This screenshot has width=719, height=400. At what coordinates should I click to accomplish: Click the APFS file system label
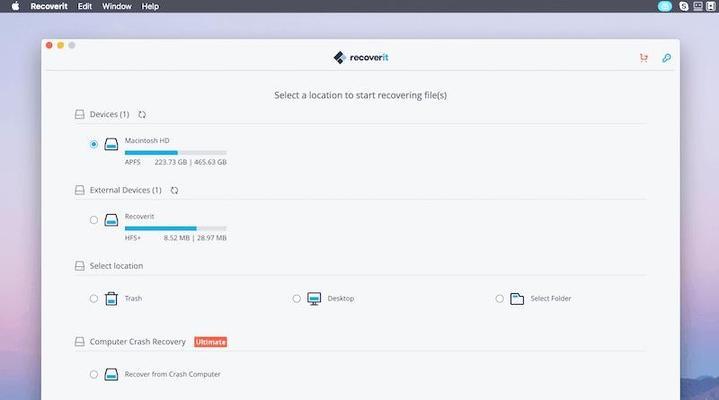pyautogui.click(x=133, y=162)
